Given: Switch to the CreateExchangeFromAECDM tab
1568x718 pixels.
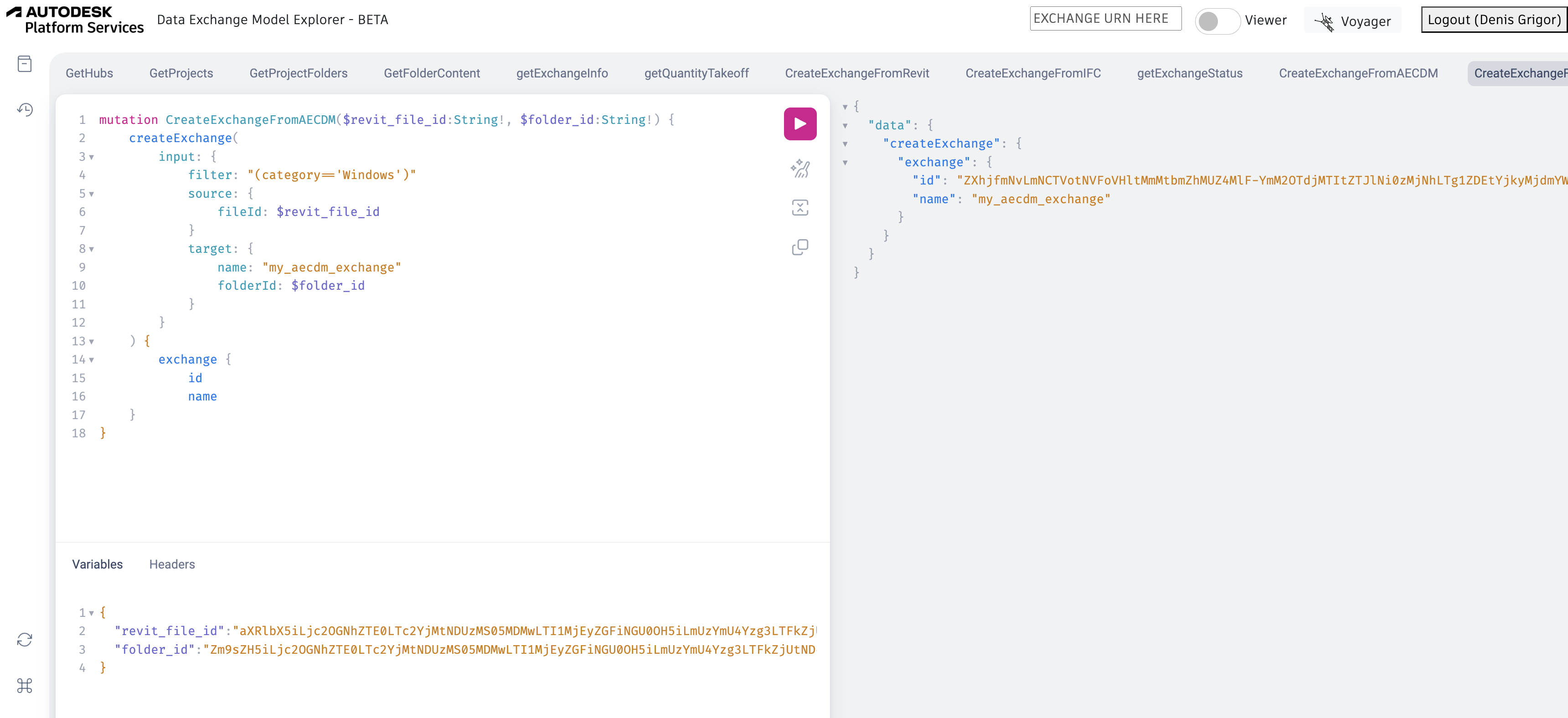Looking at the screenshot, I should [x=1358, y=74].
